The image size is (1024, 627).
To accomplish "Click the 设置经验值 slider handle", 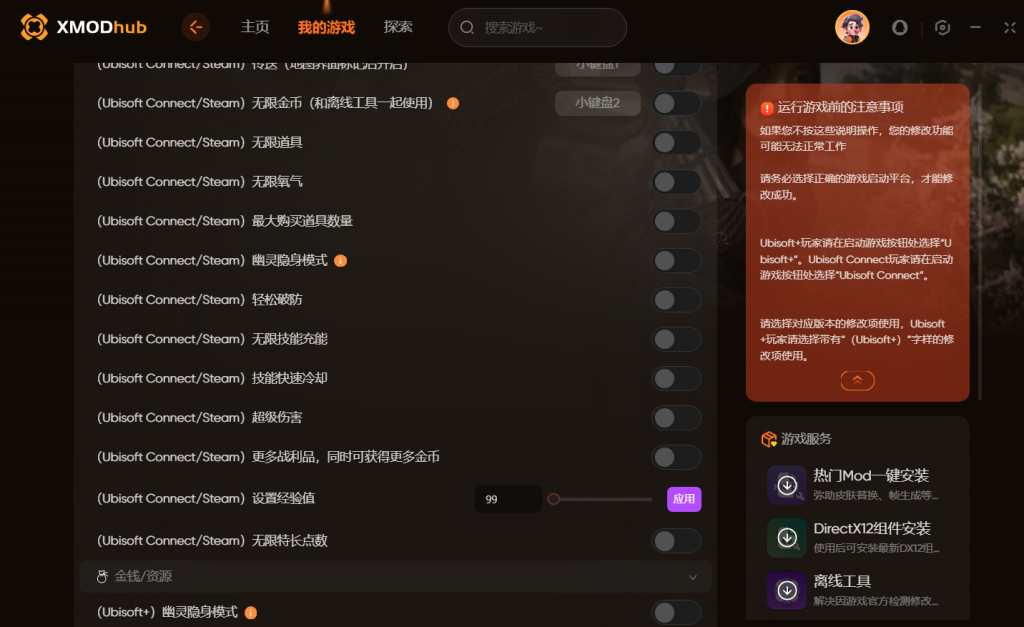I will 554,499.
